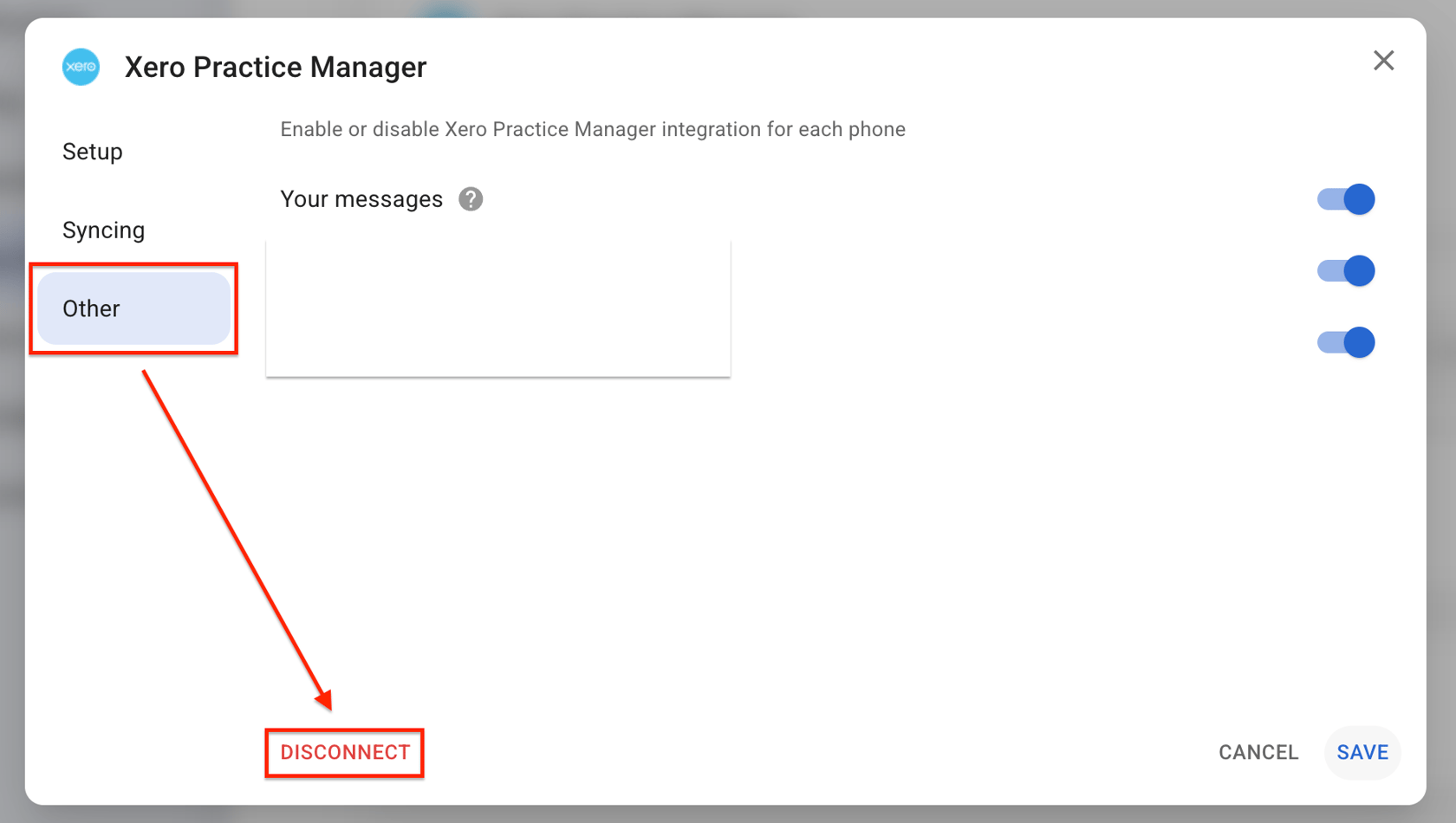The image size is (1456, 823).
Task: Close the Xero Practice Manager dialog
Action: (1383, 61)
